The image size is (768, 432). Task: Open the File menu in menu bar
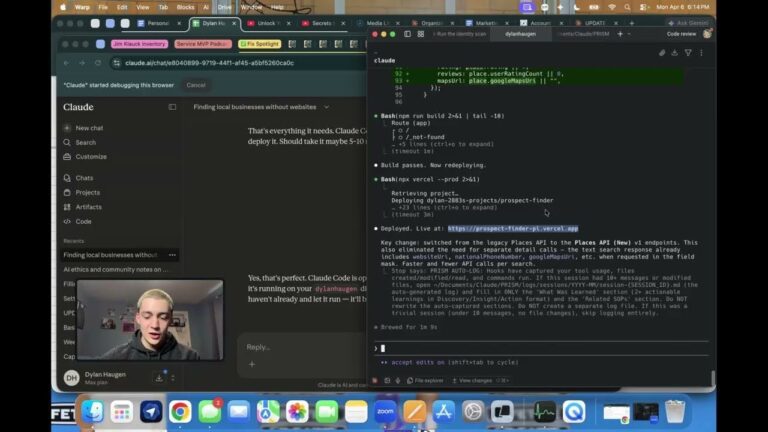pos(103,7)
